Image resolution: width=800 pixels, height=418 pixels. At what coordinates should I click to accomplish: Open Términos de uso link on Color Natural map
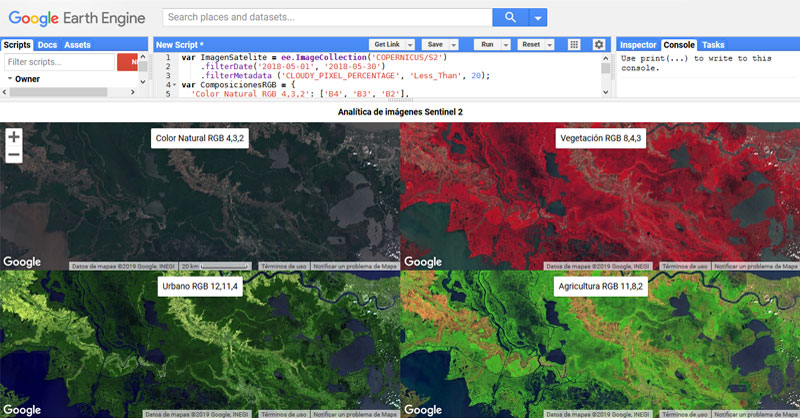tap(284, 266)
